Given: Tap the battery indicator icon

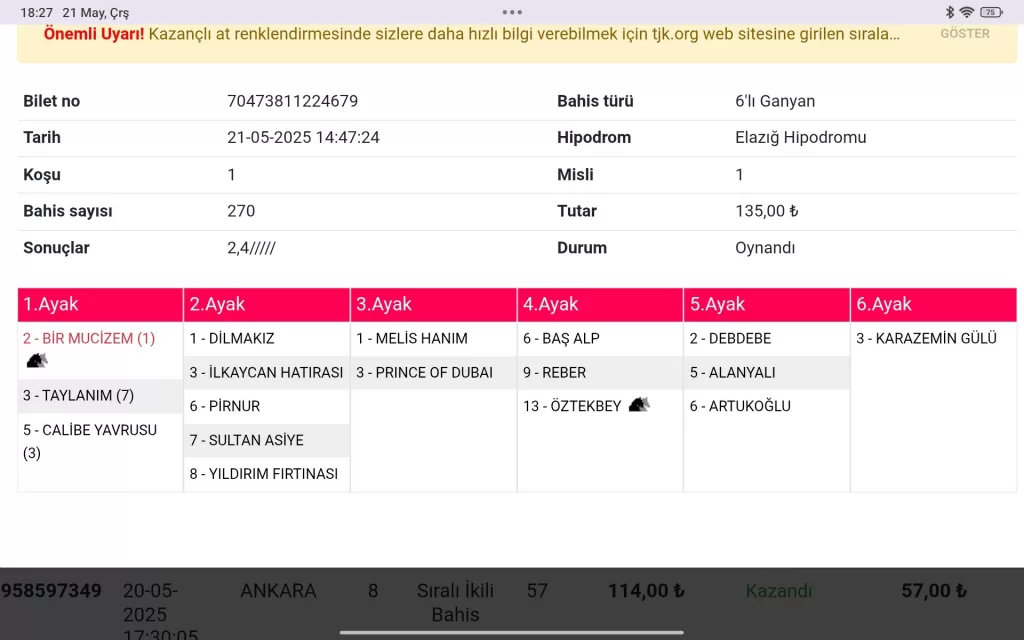Looking at the screenshot, I should (990, 12).
